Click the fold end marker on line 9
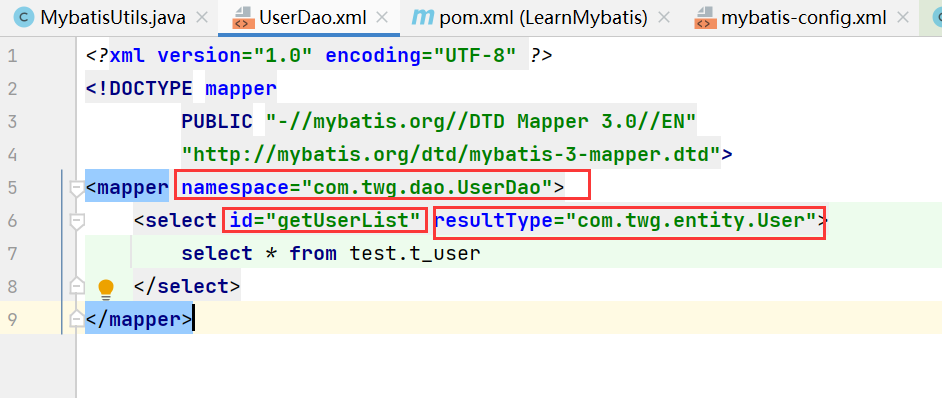 point(77,319)
